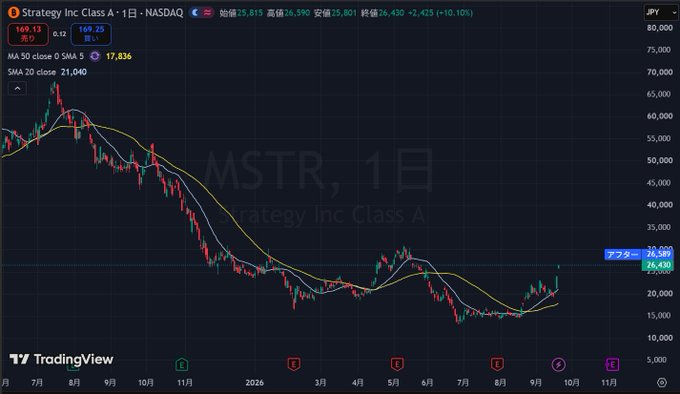680x394 pixels.
Task: Click the 終値26,430 close value
Action: (382, 13)
